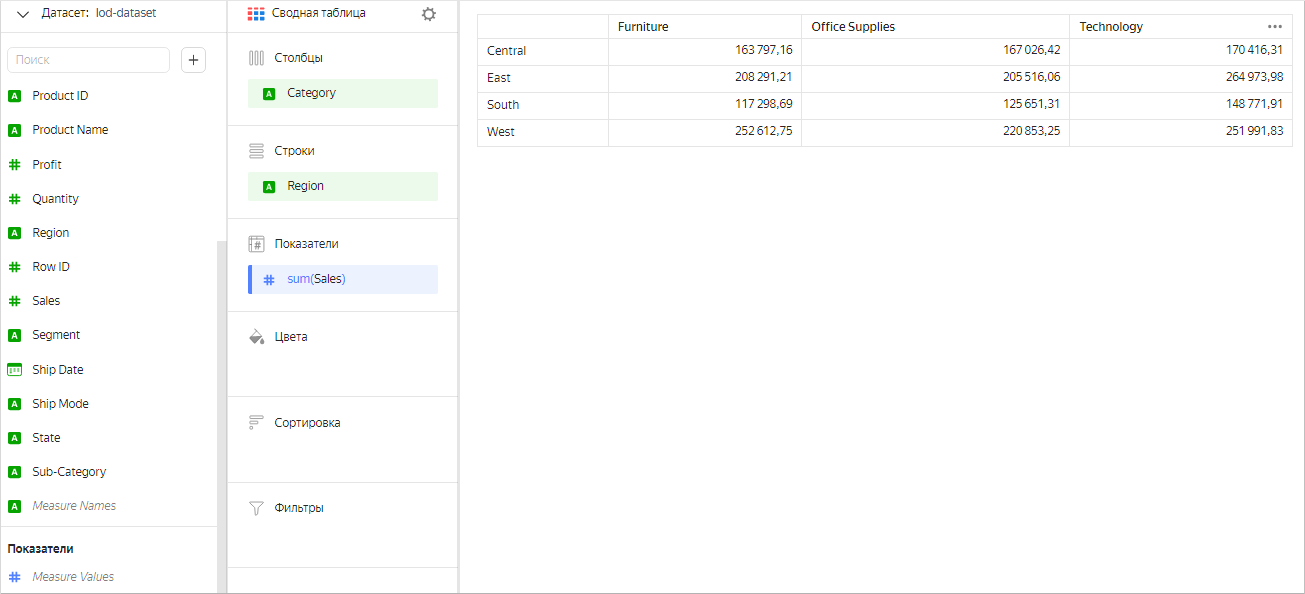Viewport: 1305px width, 594px height.
Task: Click the Фильтры funnel icon
Action: point(256,508)
